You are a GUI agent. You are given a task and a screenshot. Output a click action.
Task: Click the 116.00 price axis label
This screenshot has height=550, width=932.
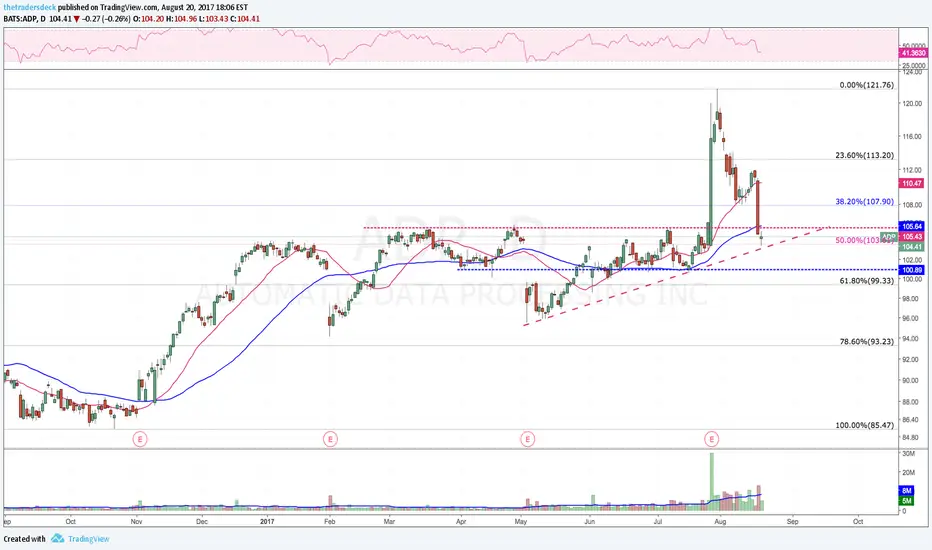[912, 137]
